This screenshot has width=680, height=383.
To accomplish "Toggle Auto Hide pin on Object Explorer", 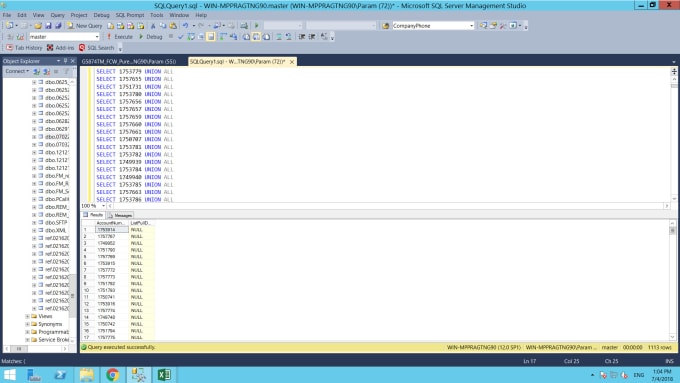I will coord(65,61).
